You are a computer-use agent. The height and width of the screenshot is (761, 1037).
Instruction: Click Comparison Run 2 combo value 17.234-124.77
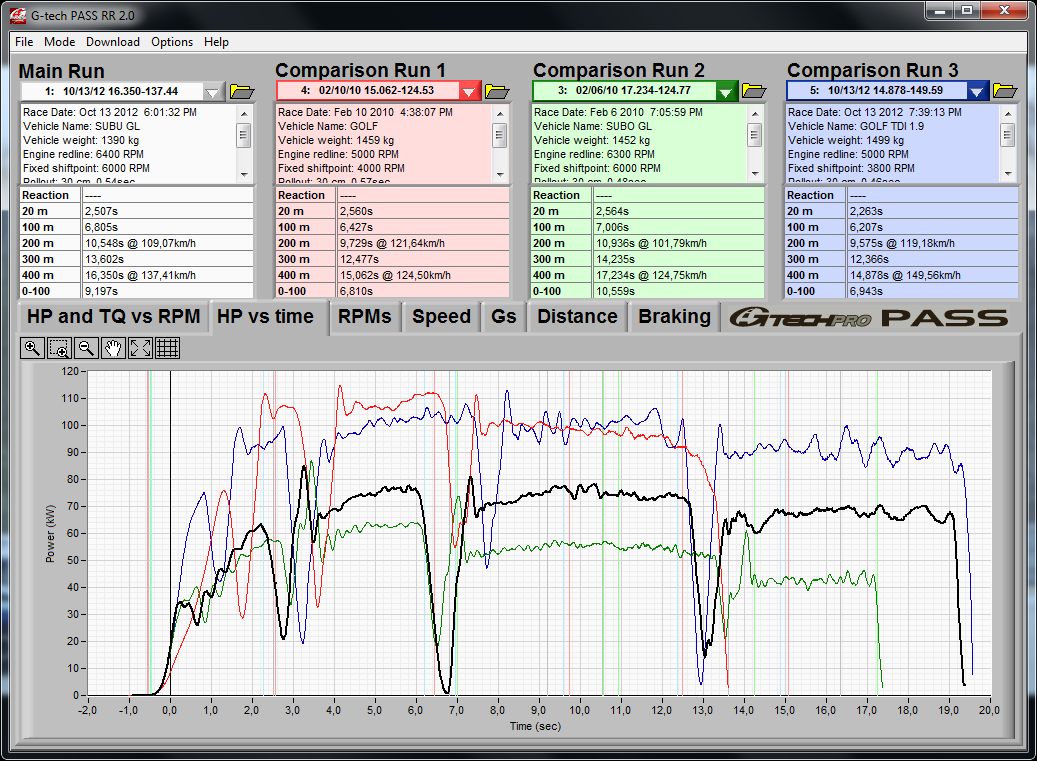tap(624, 90)
